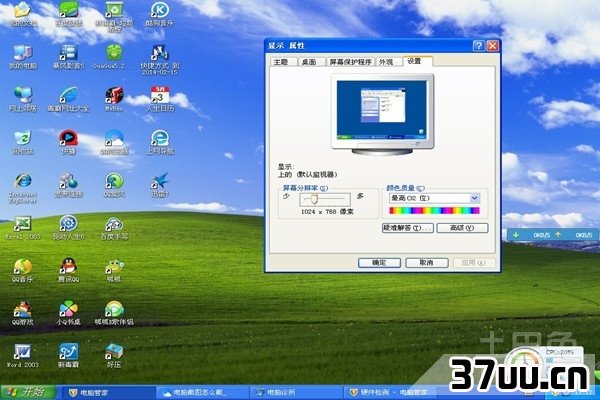Viewport: 600px width, 400px height.
Task: Open 暴风影音5 media player icon
Action: point(68,53)
